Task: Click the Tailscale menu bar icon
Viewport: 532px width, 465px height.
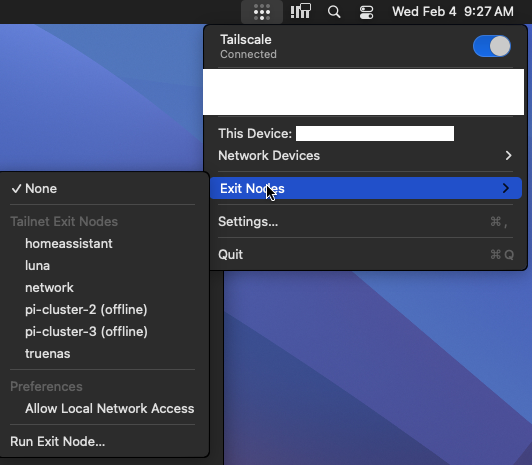Action: pos(262,12)
